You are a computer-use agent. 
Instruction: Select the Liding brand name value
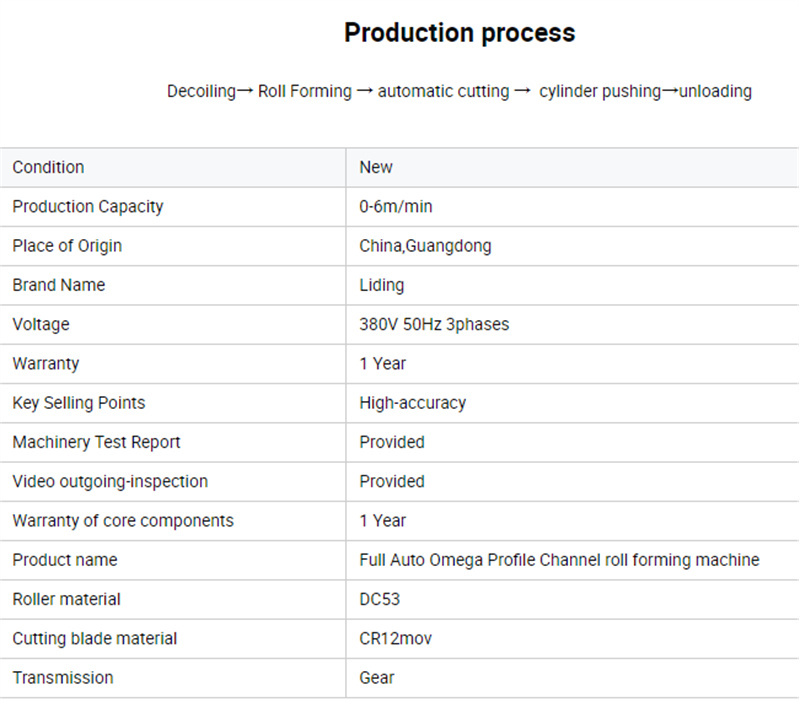382,285
